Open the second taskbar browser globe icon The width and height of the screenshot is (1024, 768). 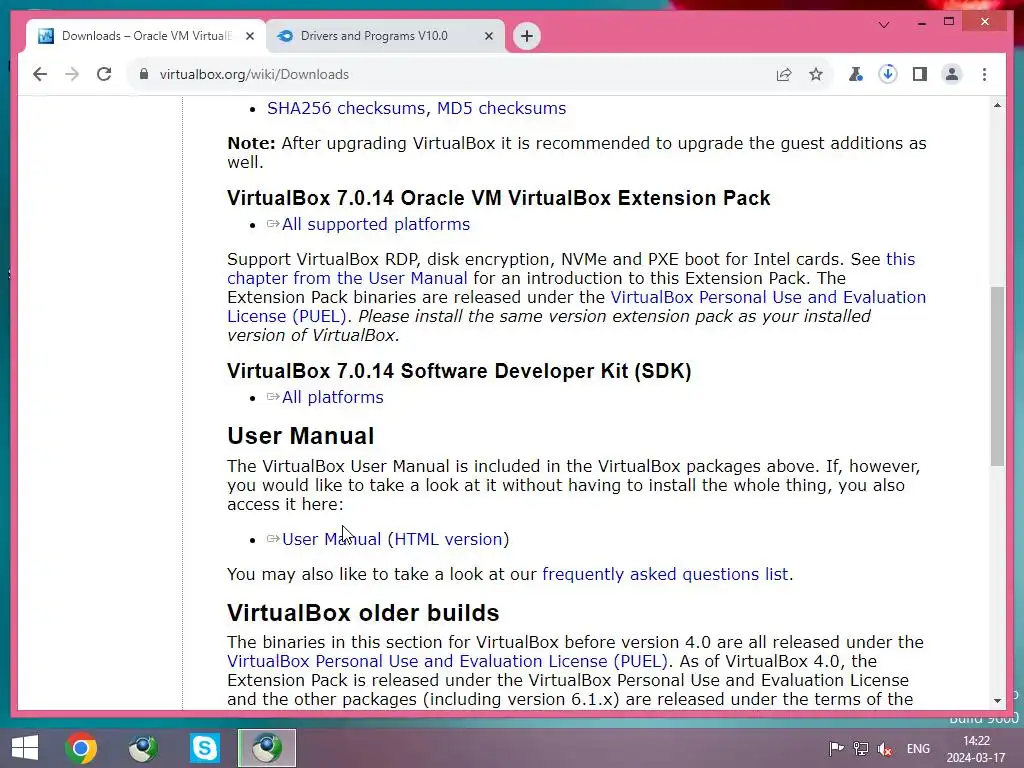(143, 748)
